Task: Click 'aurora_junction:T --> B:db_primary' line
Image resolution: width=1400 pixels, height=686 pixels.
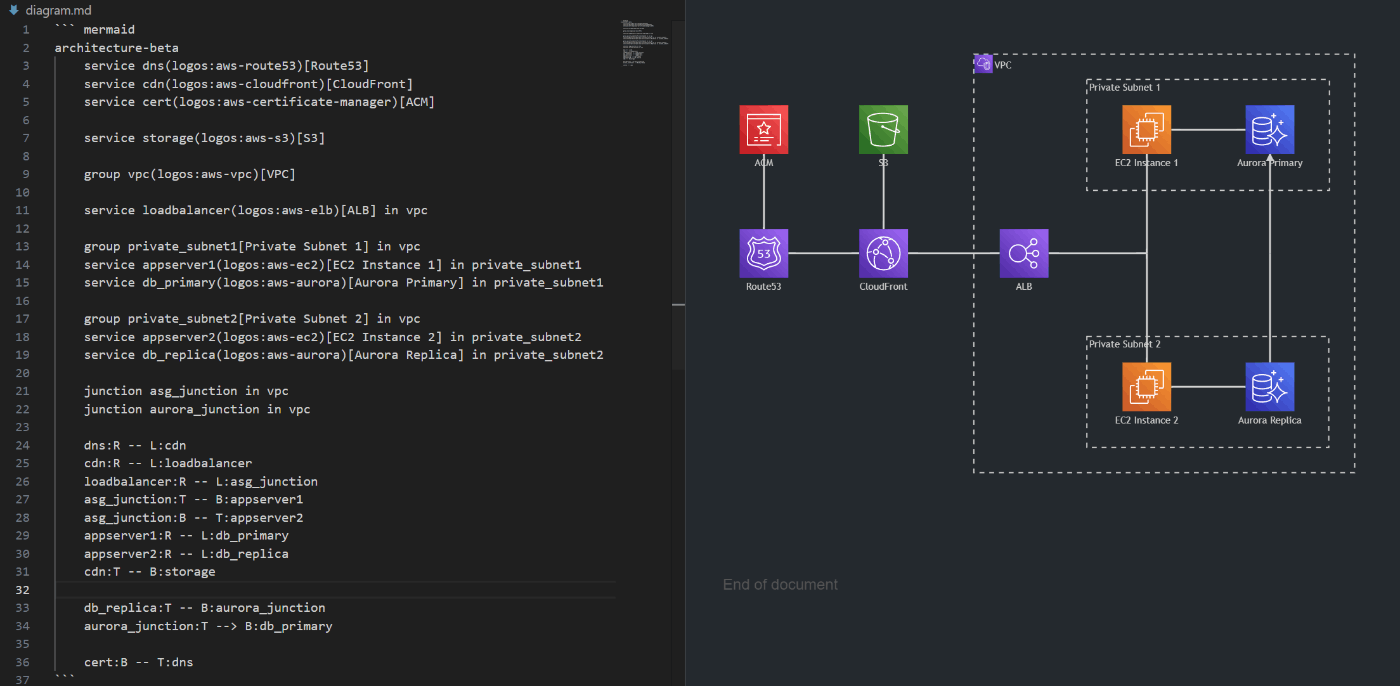Action: click(x=208, y=626)
